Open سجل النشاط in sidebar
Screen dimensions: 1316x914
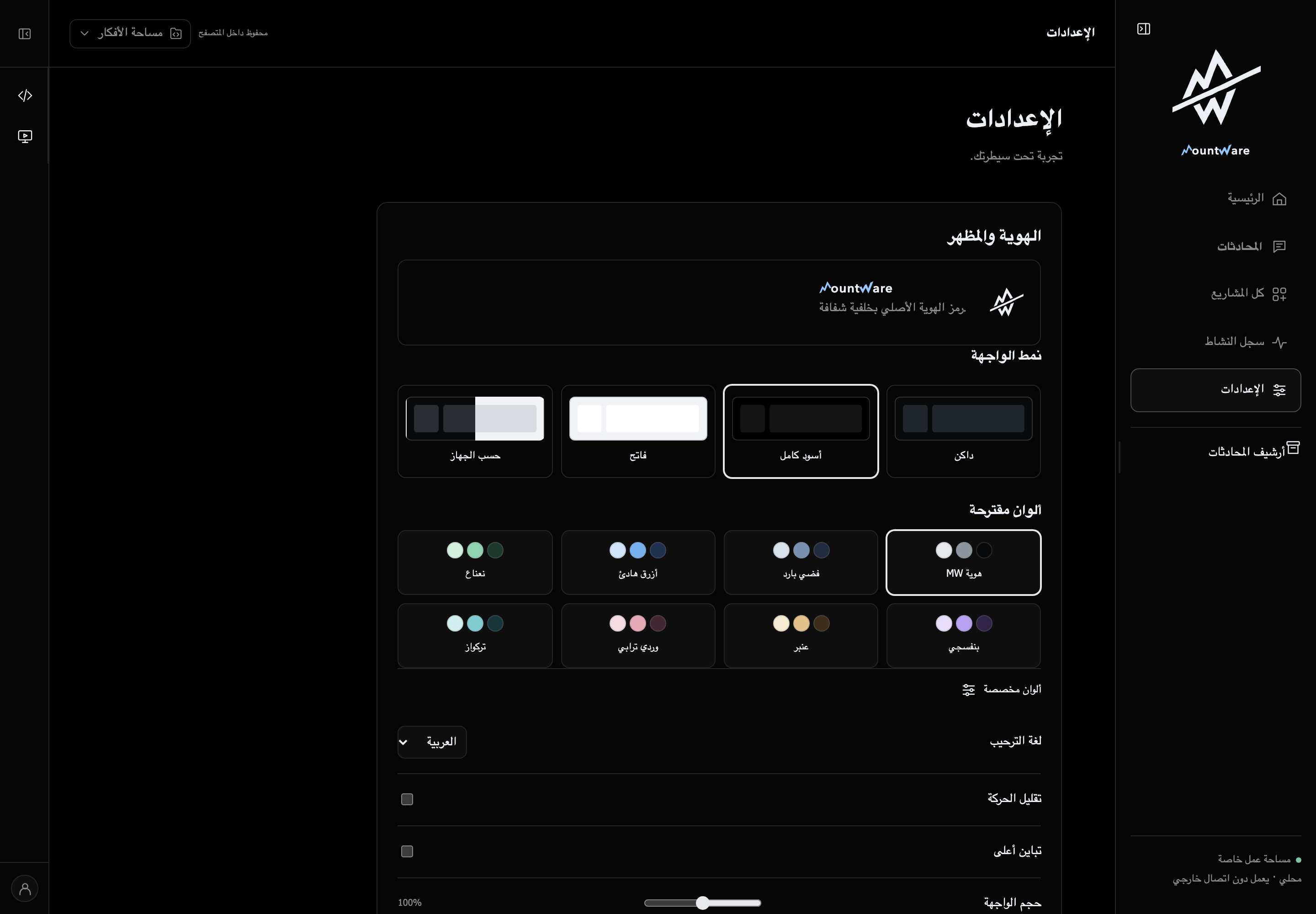click(1216, 342)
